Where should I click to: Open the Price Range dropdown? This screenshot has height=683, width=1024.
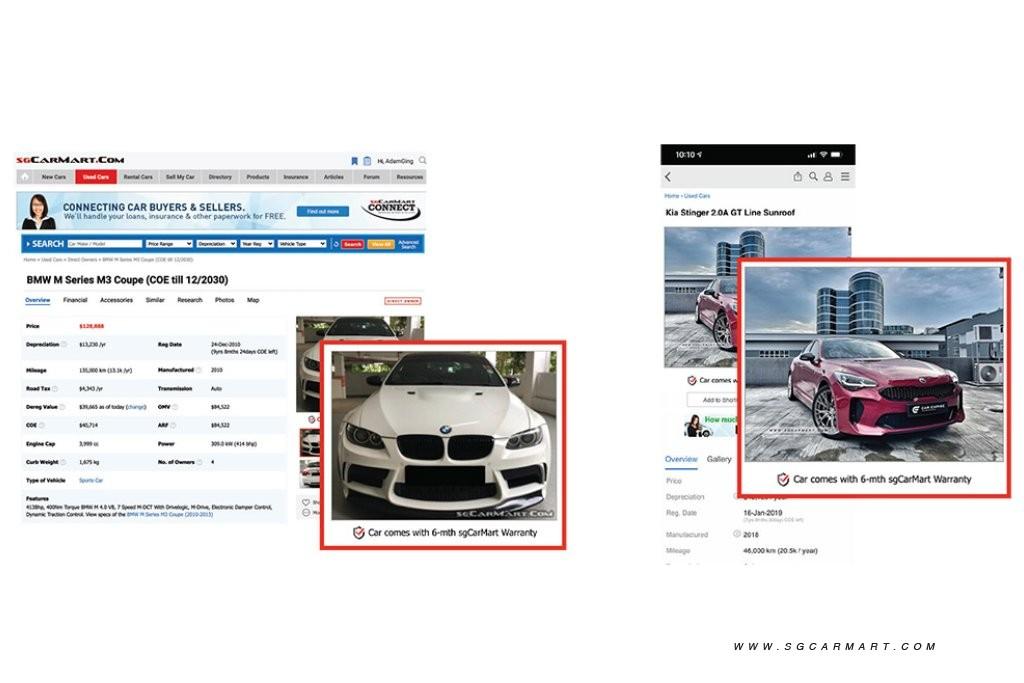tap(169, 244)
